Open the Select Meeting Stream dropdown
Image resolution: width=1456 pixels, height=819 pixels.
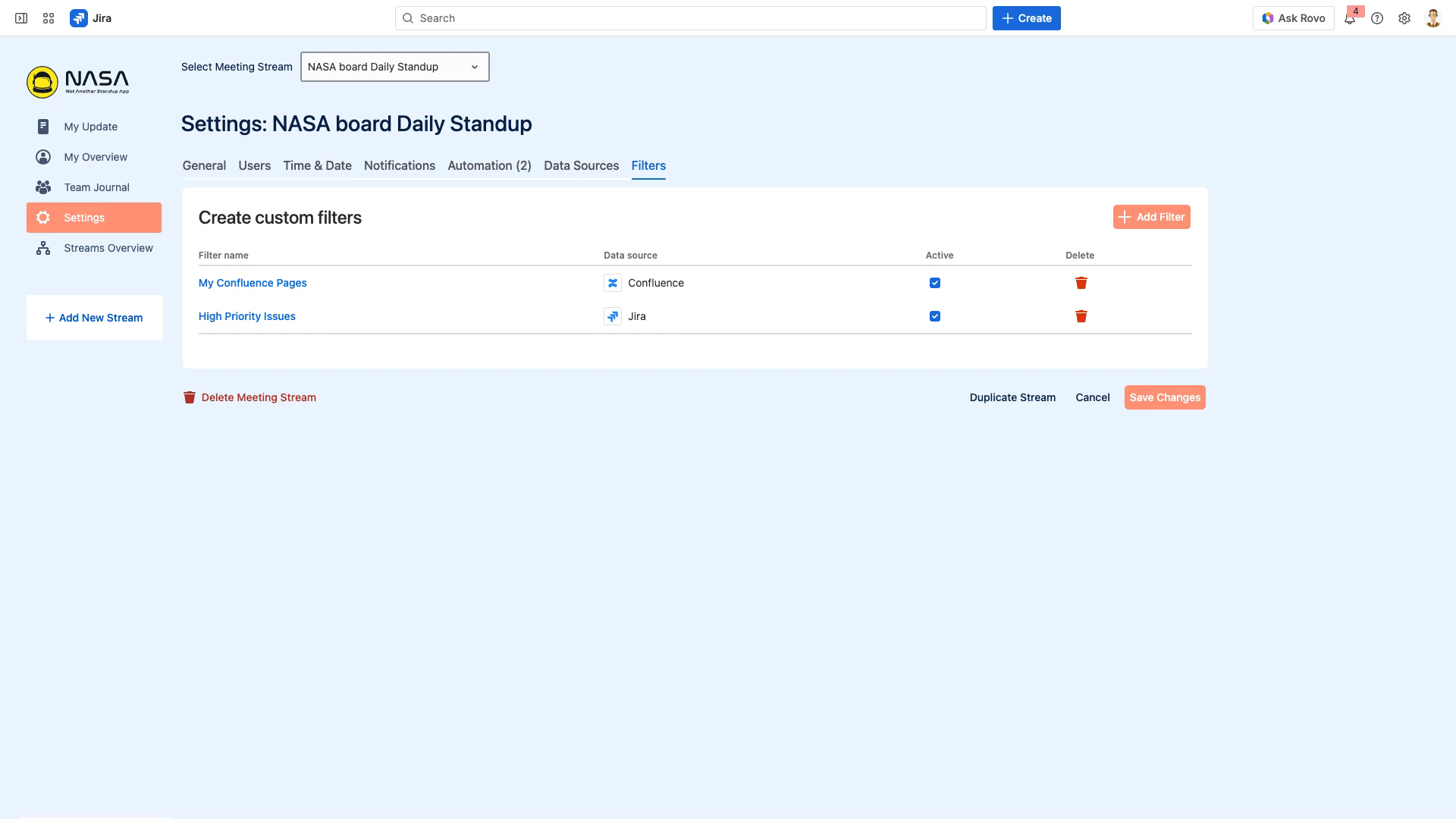click(x=394, y=67)
